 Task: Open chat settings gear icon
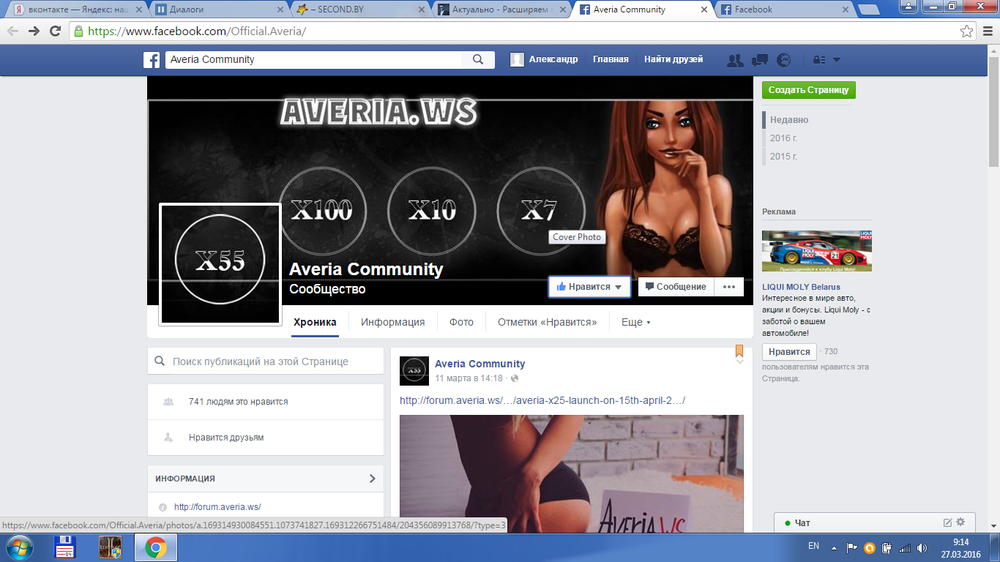click(x=961, y=522)
